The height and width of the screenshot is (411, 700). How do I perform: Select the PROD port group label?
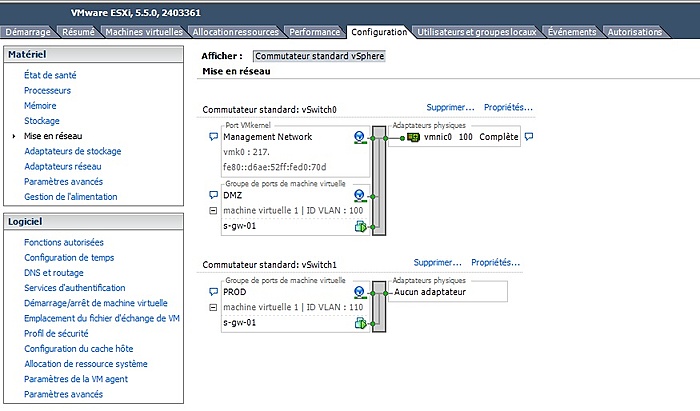(235, 292)
